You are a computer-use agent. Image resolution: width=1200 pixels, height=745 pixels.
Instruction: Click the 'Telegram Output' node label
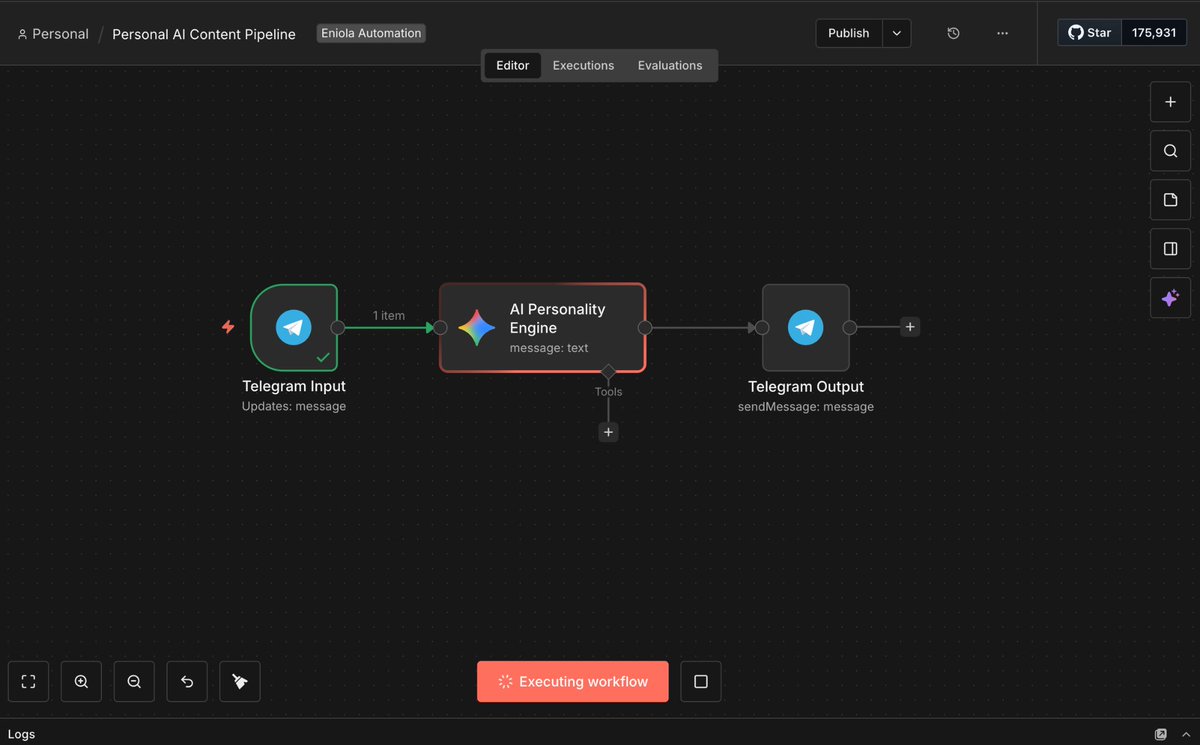tap(806, 386)
